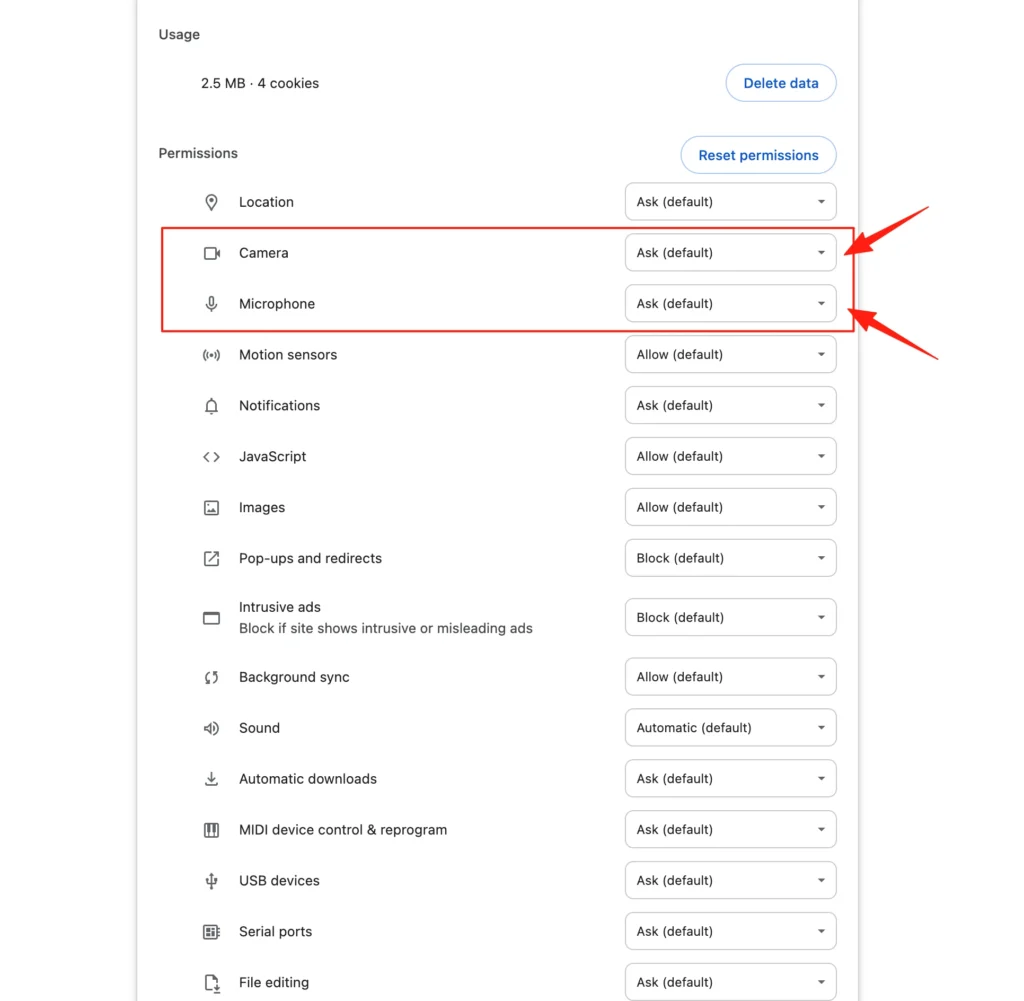Expand the Location permission dropdown
The width and height of the screenshot is (1024, 1001).
click(x=730, y=202)
